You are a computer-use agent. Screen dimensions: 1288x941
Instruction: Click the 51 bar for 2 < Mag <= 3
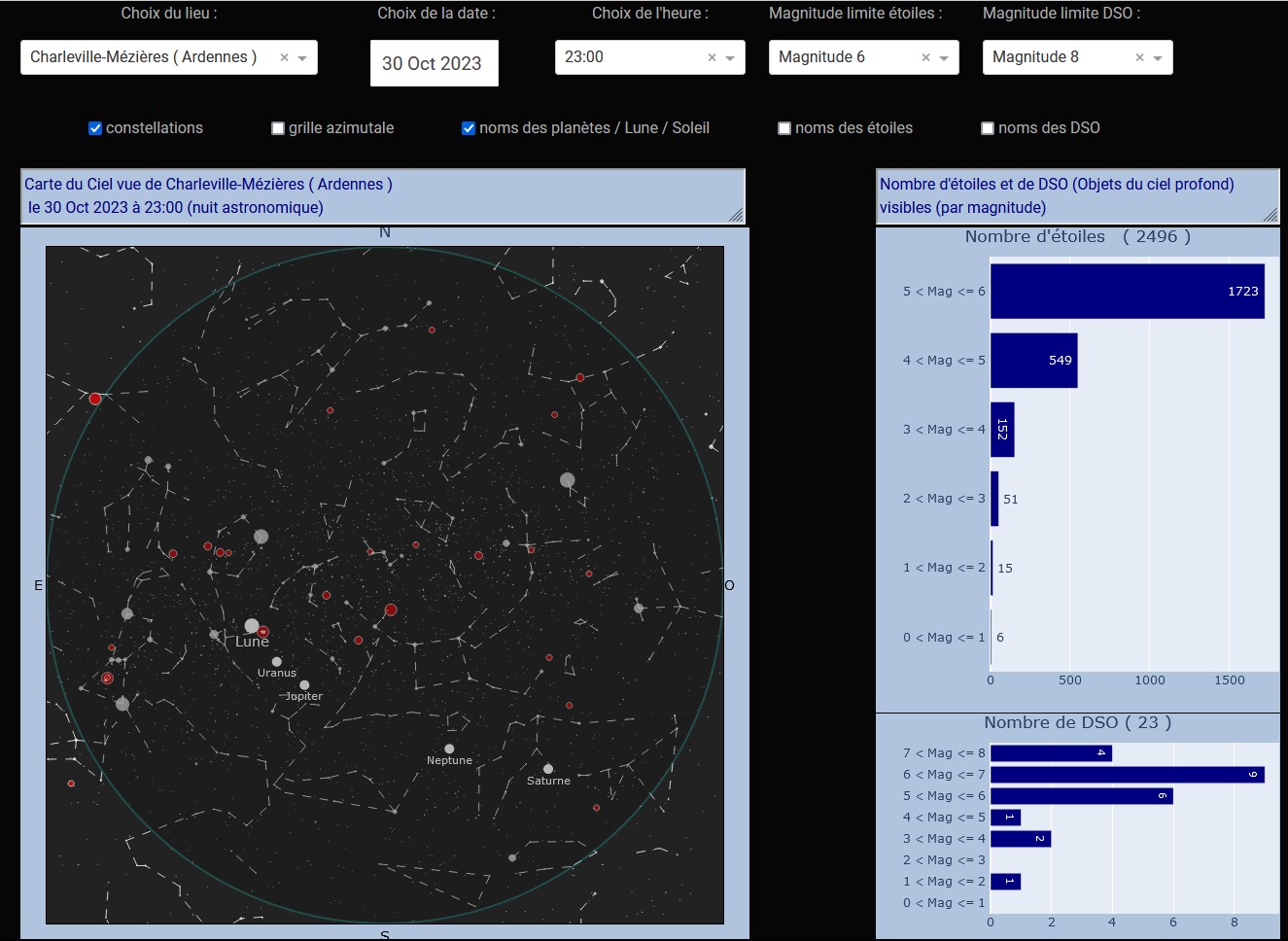coord(994,499)
